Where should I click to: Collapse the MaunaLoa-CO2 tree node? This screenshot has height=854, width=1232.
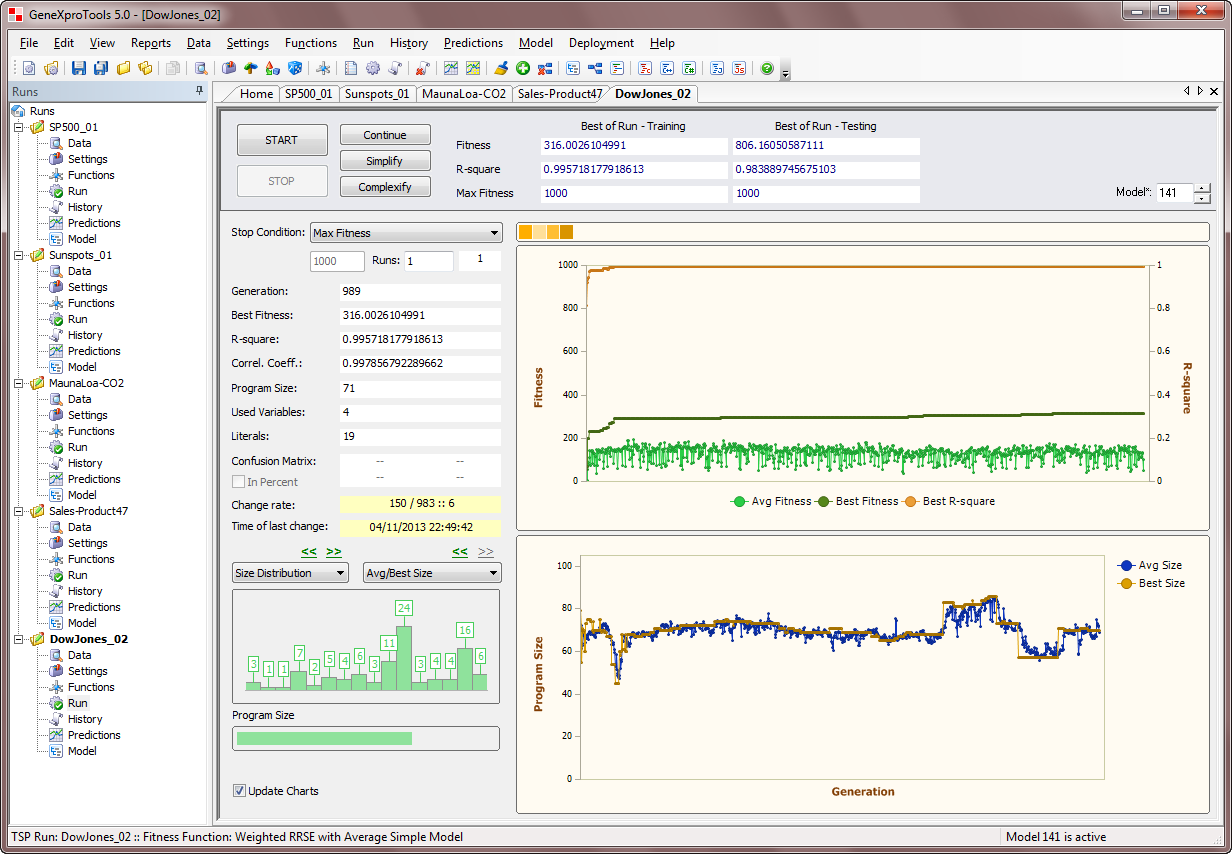tap(18, 383)
